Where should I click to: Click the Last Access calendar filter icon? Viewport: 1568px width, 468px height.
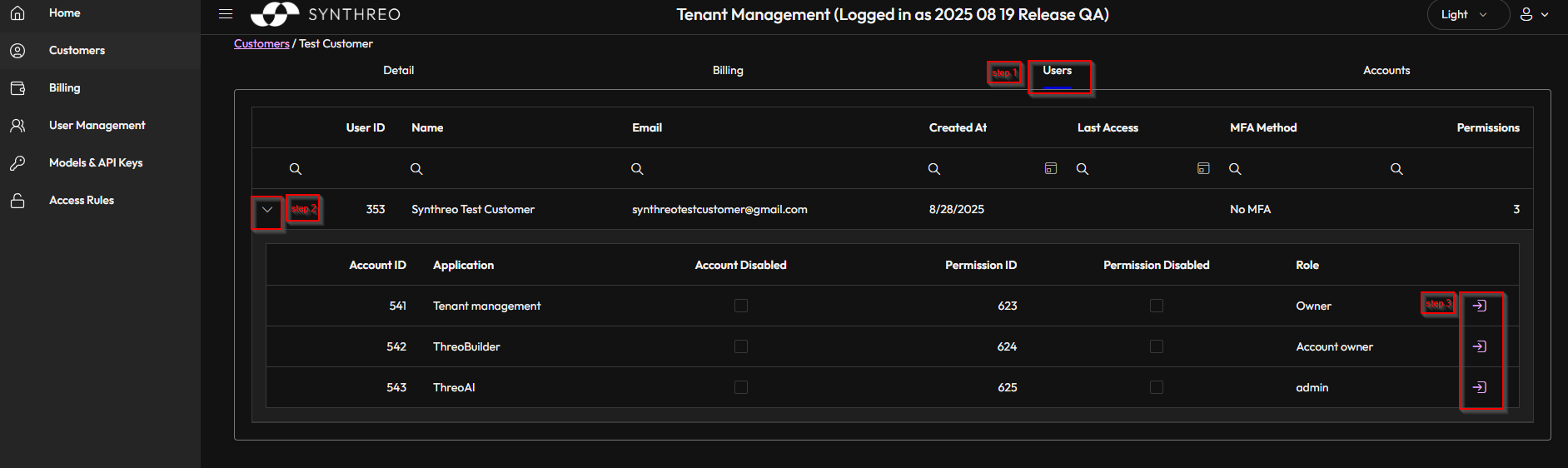click(x=1203, y=168)
